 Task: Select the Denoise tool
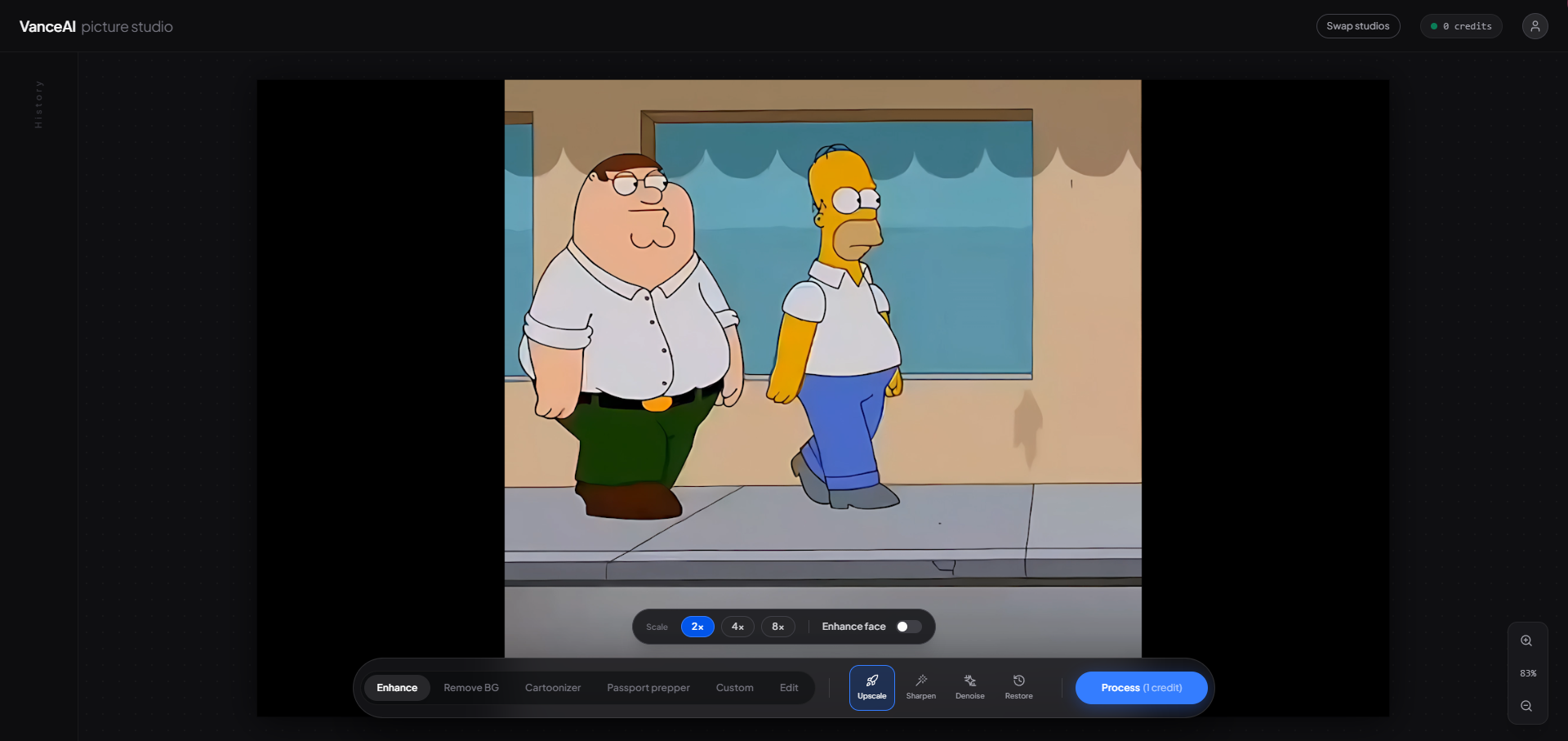tap(969, 687)
